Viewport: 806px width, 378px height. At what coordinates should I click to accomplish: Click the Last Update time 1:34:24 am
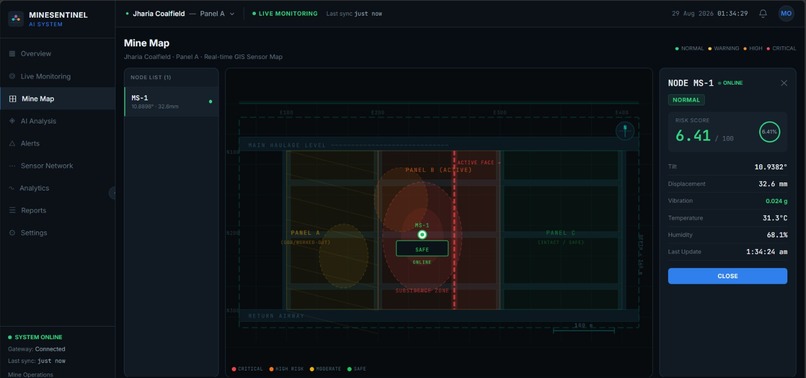click(x=766, y=252)
